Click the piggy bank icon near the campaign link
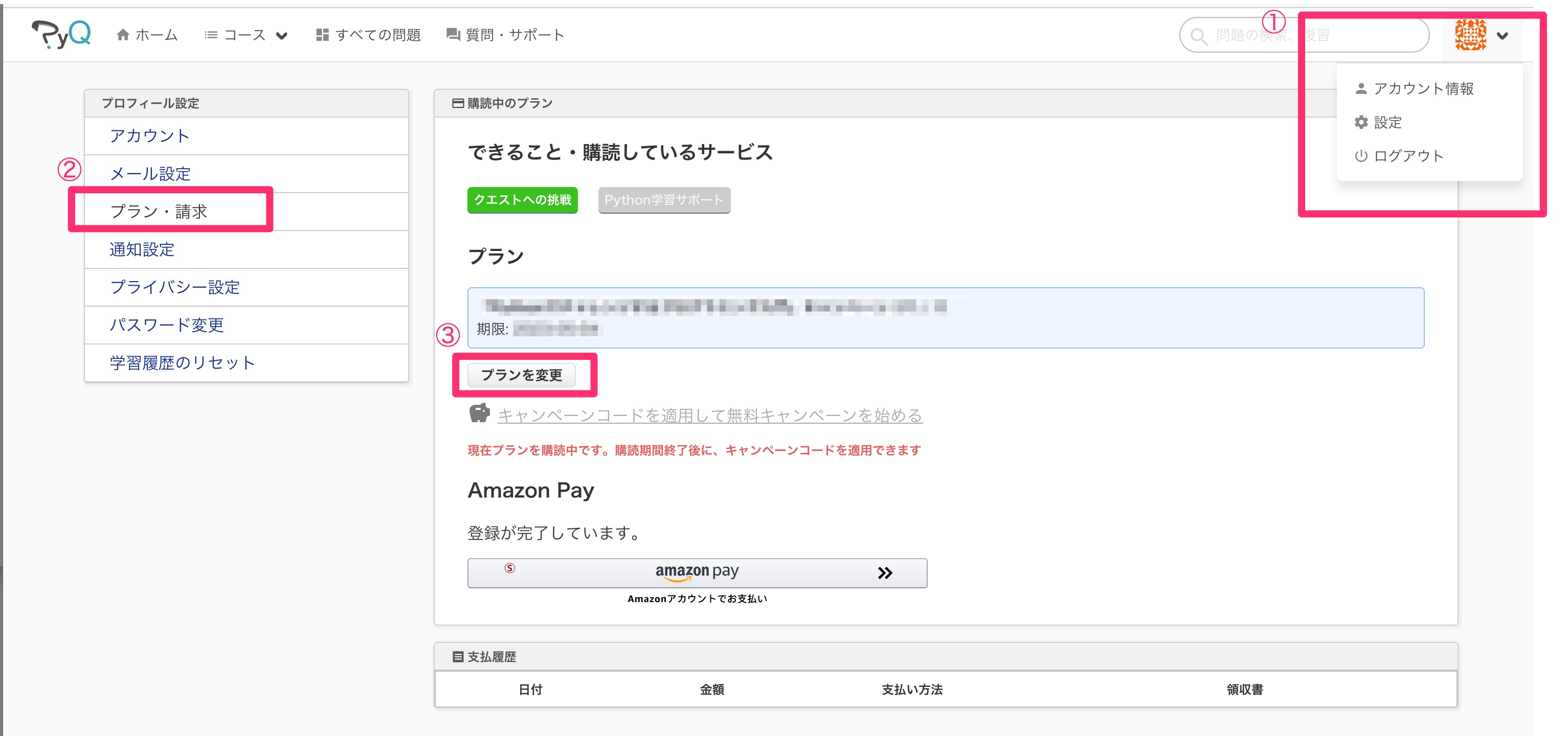Screen dimensions: 1568x736 pos(480,414)
